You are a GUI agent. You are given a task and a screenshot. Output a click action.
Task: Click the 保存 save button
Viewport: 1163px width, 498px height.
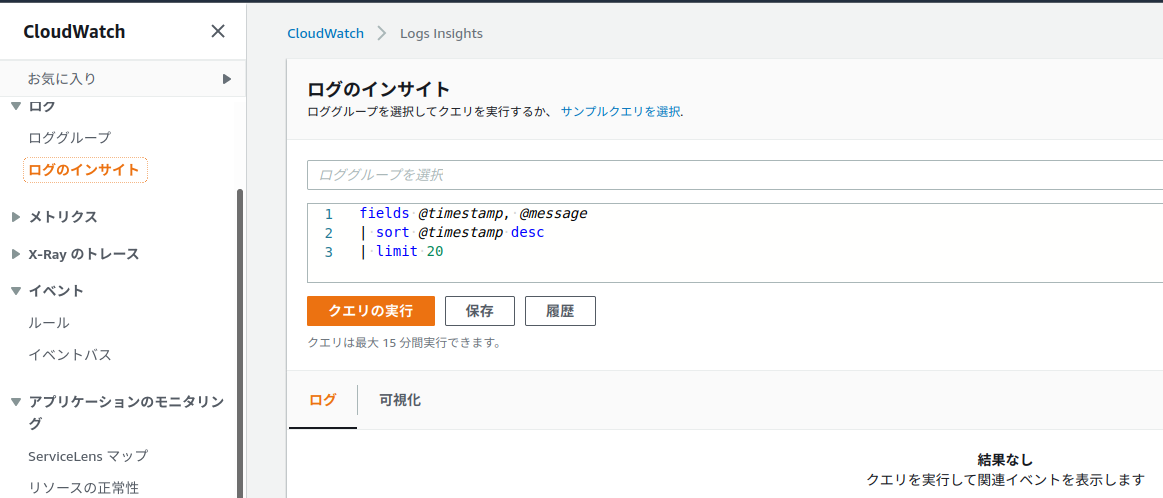tap(480, 311)
